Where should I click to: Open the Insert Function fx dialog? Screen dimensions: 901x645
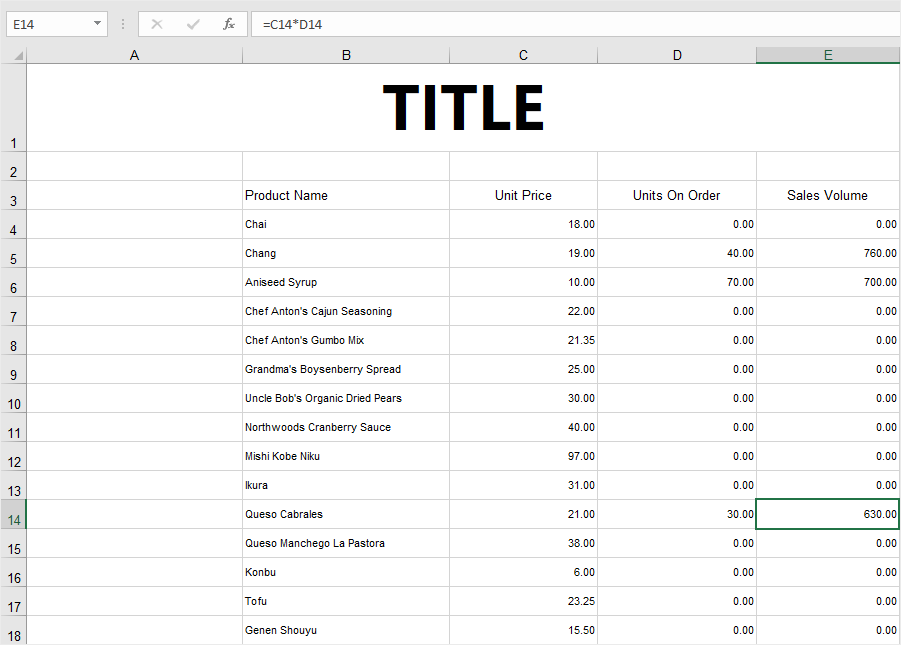229,24
